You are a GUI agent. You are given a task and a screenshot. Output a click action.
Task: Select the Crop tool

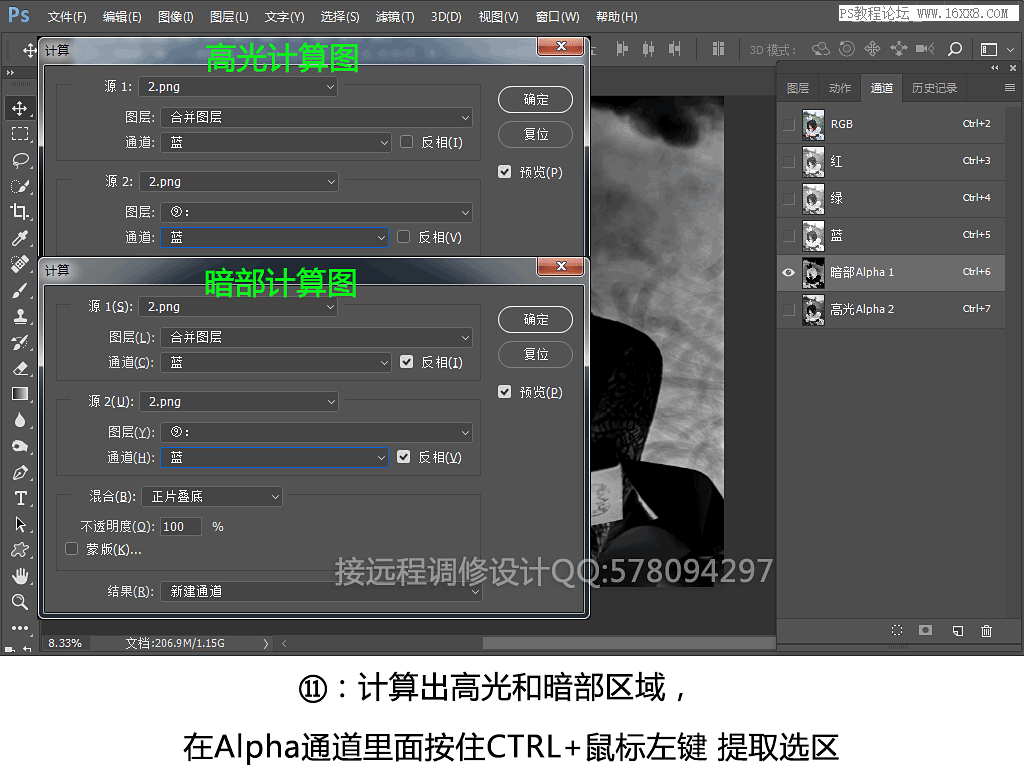20,212
